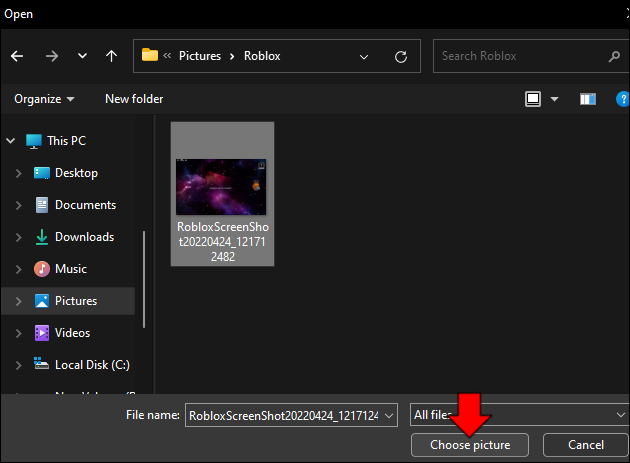Click the search magnifier icon
The height and width of the screenshot is (463, 630).
[614, 56]
